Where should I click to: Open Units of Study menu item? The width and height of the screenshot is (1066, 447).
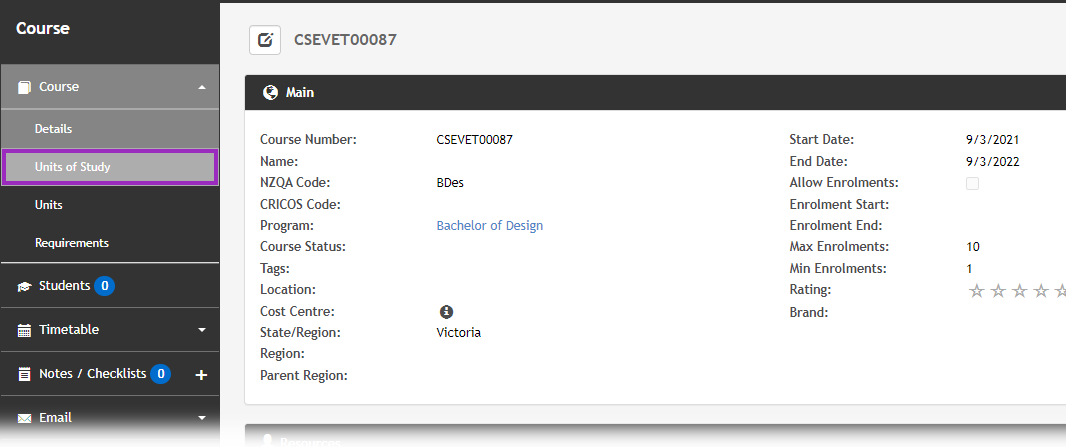tap(109, 167)
